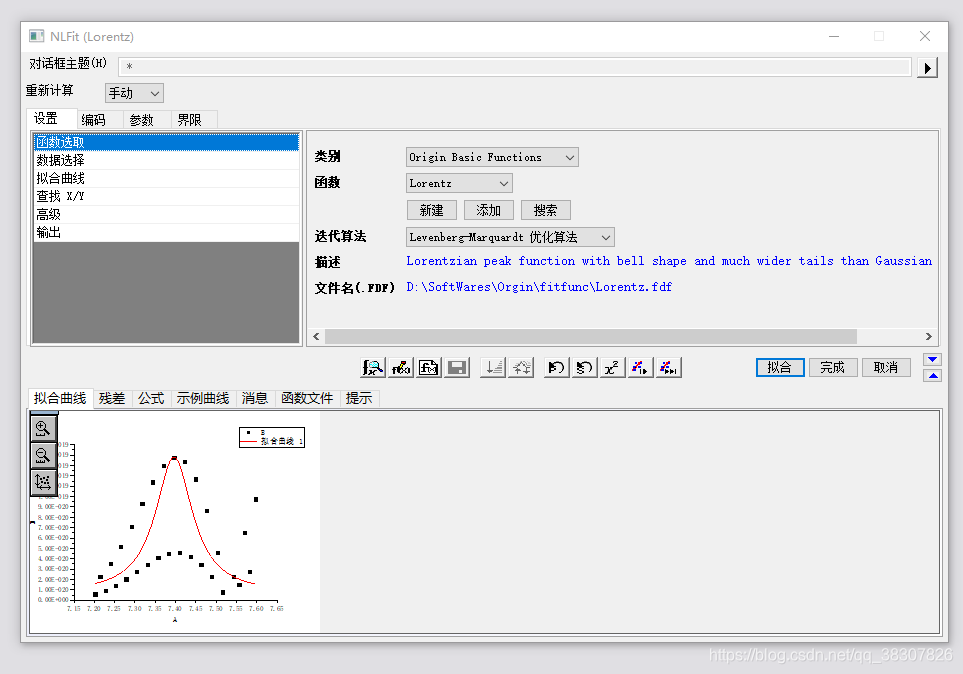Click the reset parameters S icon
The height and width of the screenshot is (674, 963).
pyautogui.click(x=585, y=367)
